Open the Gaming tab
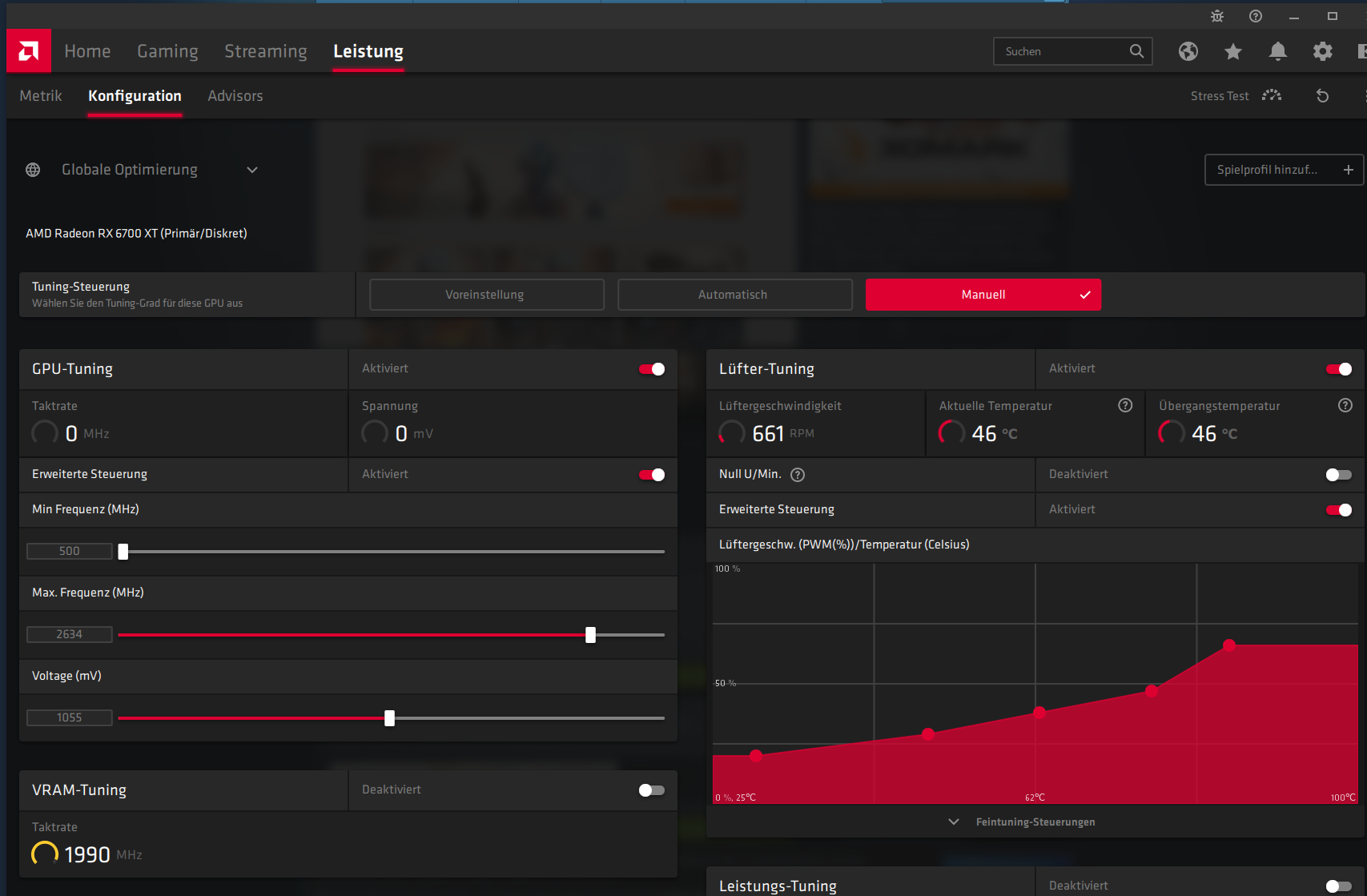Screen dimensions: 1367x896 point(167,51)
